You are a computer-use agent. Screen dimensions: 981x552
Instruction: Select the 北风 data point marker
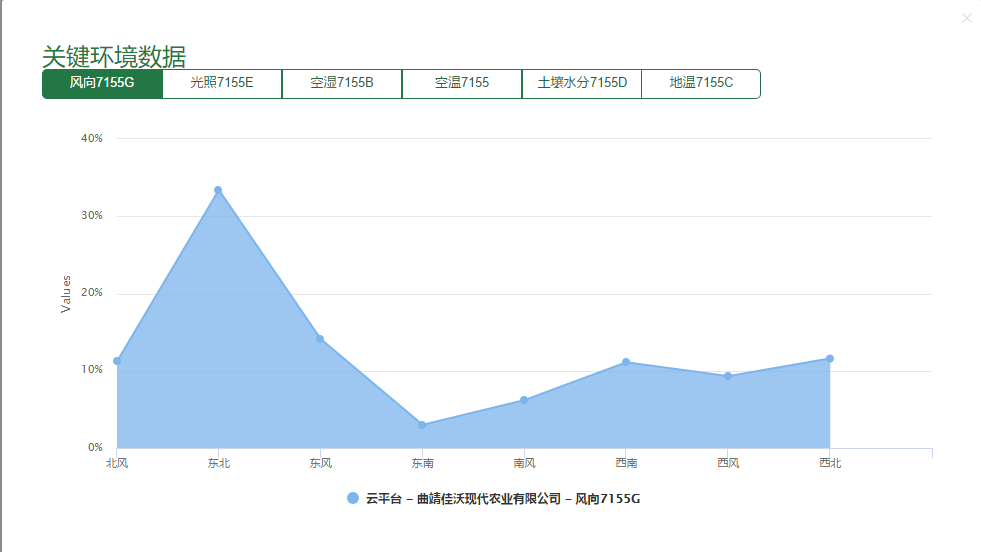point(117,361)
